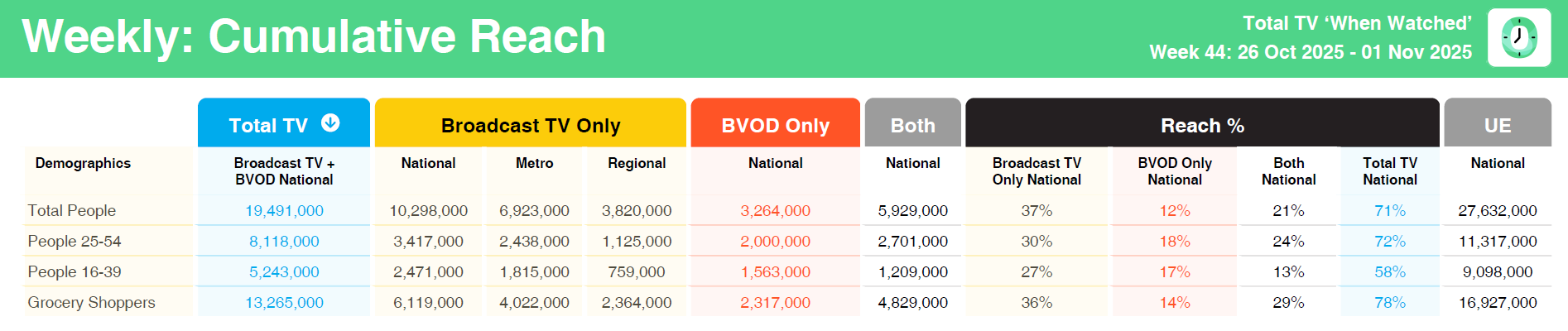Select the People 25-54 row label
Viewport: 1568px width, 331px height.
pos(75,241)
